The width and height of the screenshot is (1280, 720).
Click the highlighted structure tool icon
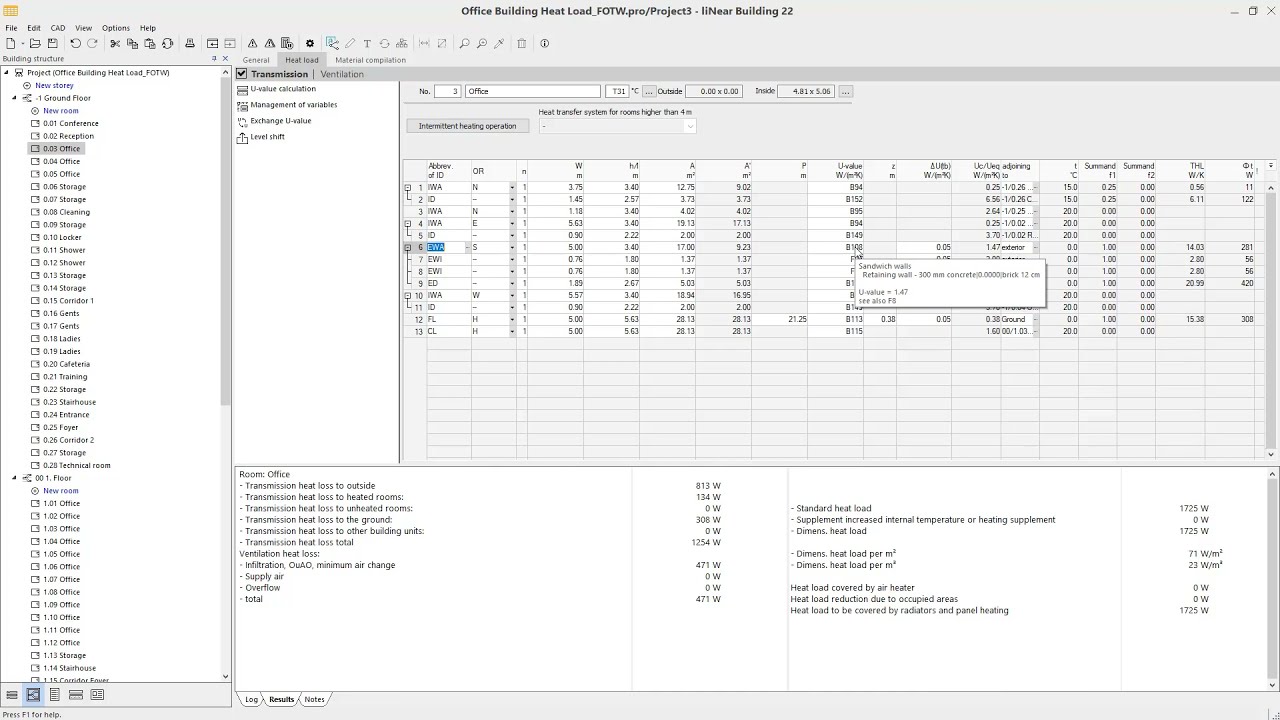(332, 43)
